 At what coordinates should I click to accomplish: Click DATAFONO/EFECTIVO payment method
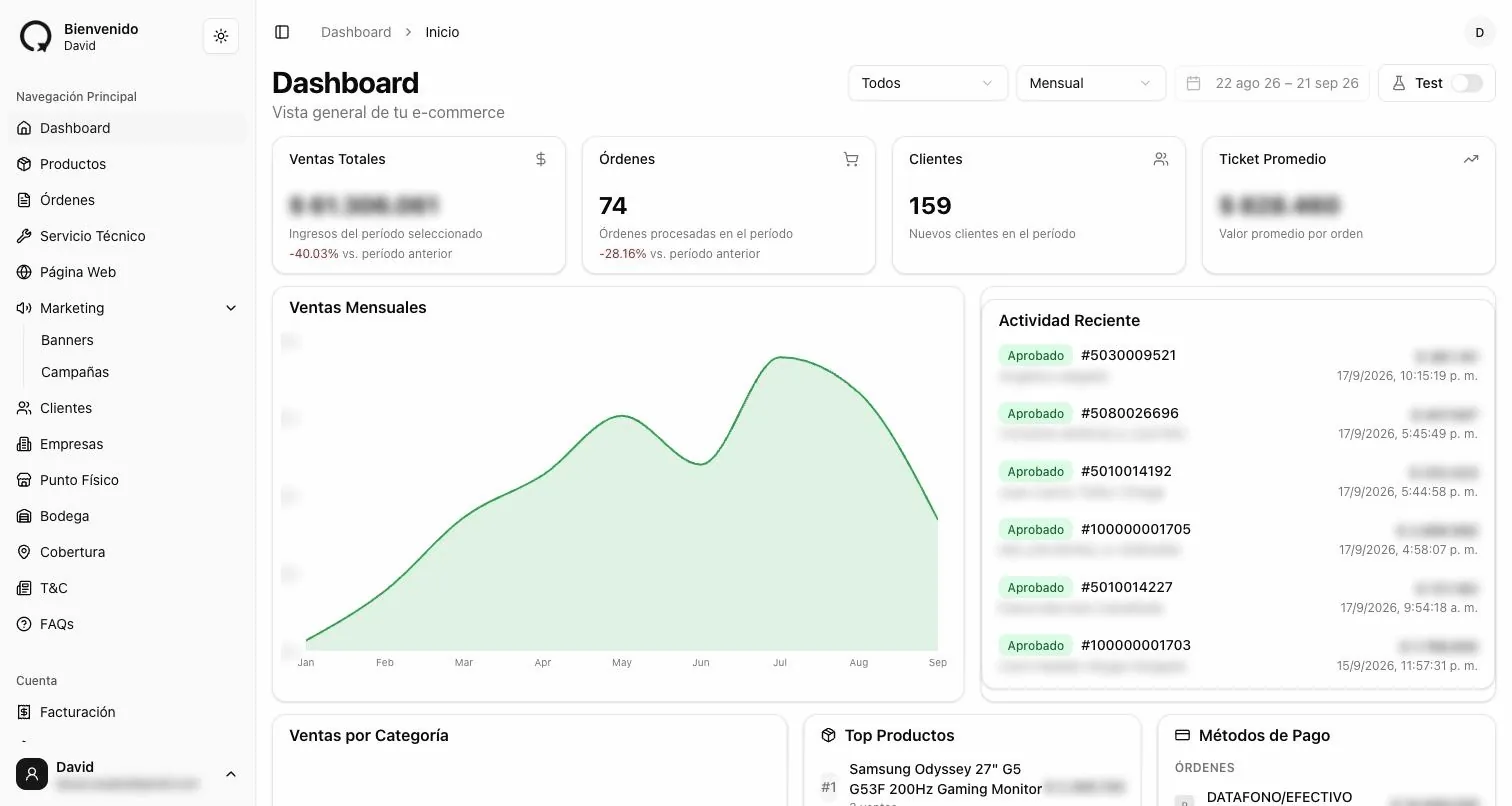[1279, 797]
